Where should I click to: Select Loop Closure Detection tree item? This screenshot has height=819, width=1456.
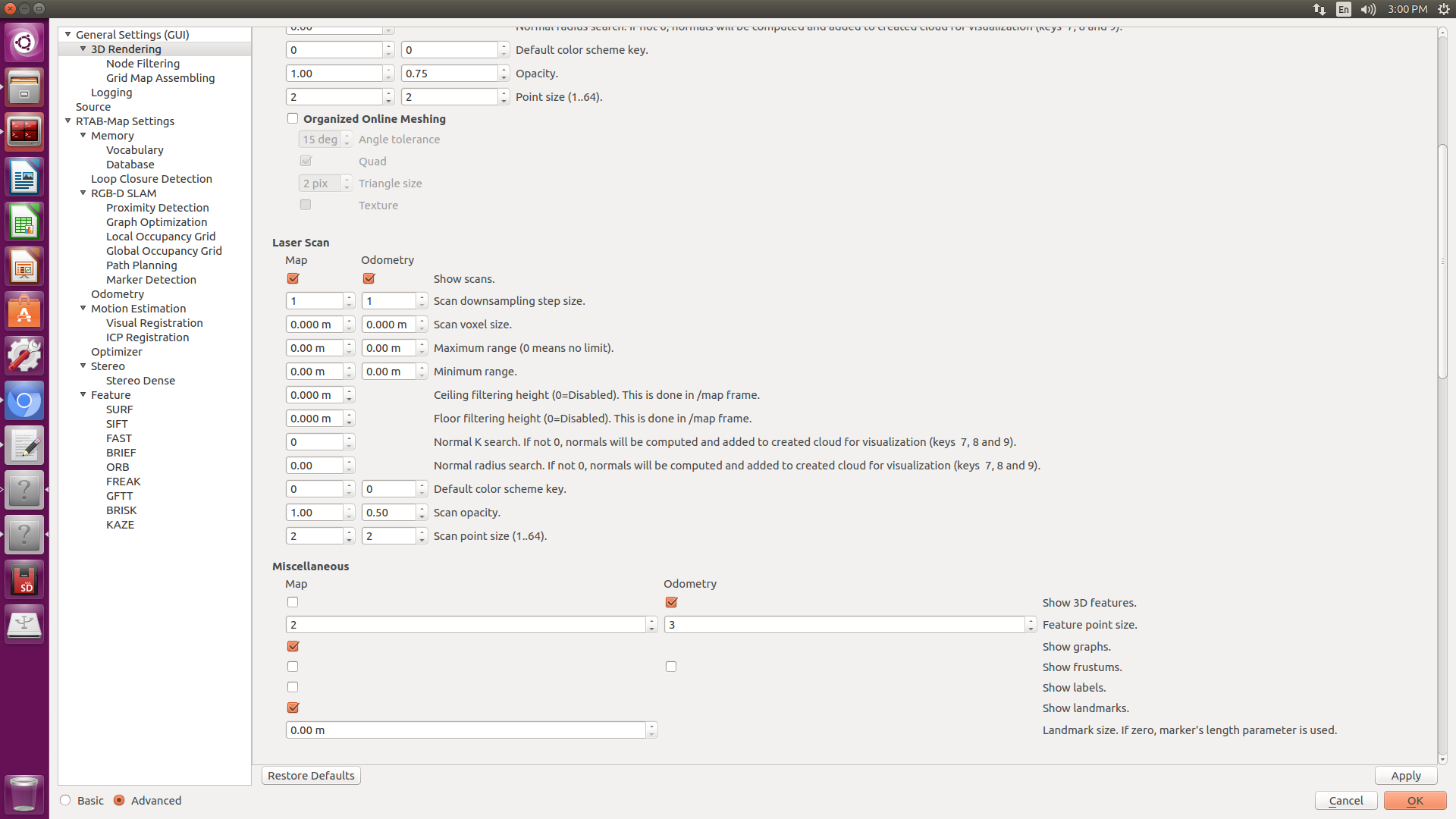pos(151,179)
